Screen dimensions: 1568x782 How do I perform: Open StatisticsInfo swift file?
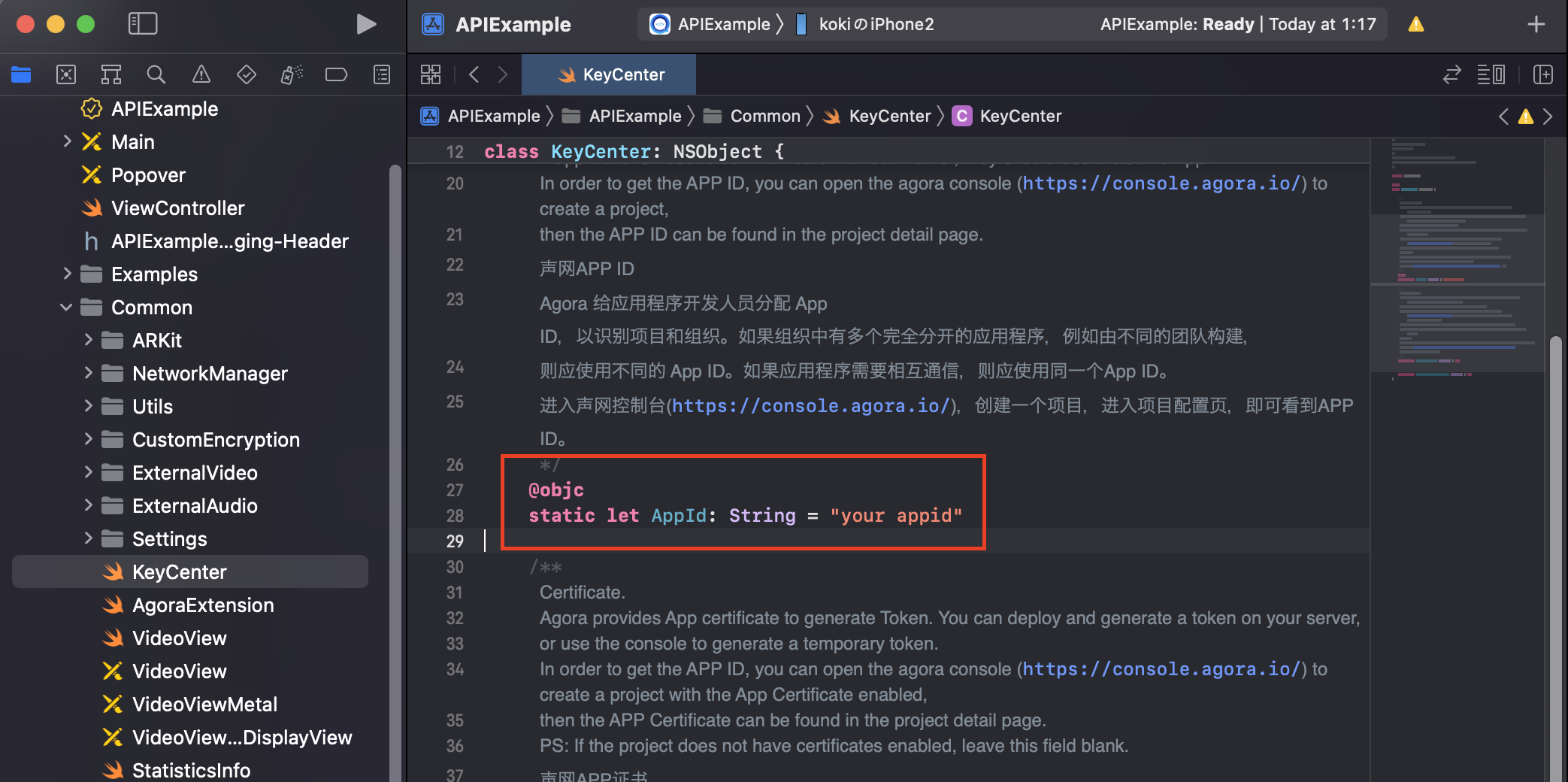(190, 771)
